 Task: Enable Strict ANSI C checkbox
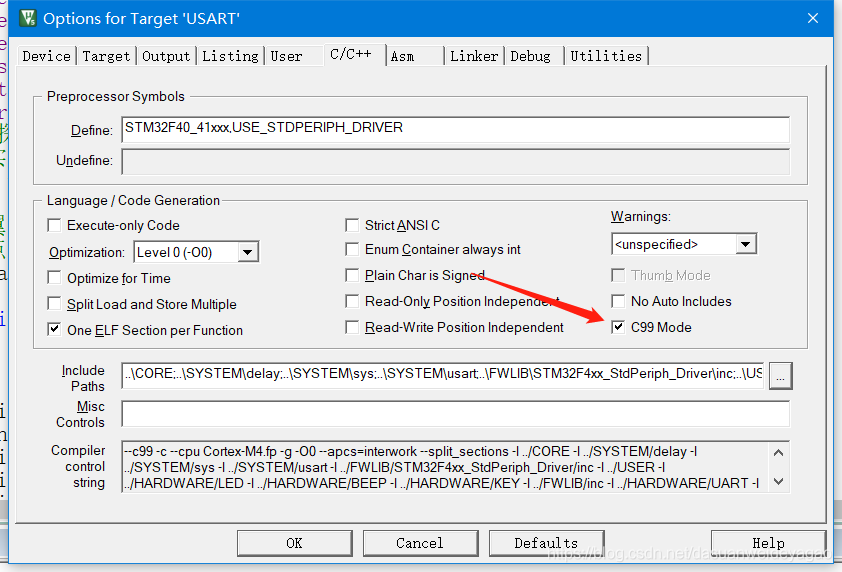click(352, 225)
